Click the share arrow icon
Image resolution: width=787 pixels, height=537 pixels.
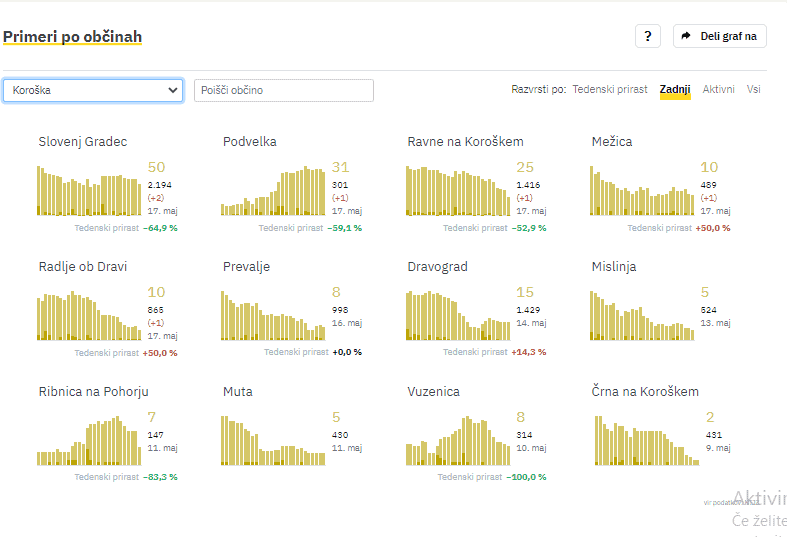(x=686, y=36)
